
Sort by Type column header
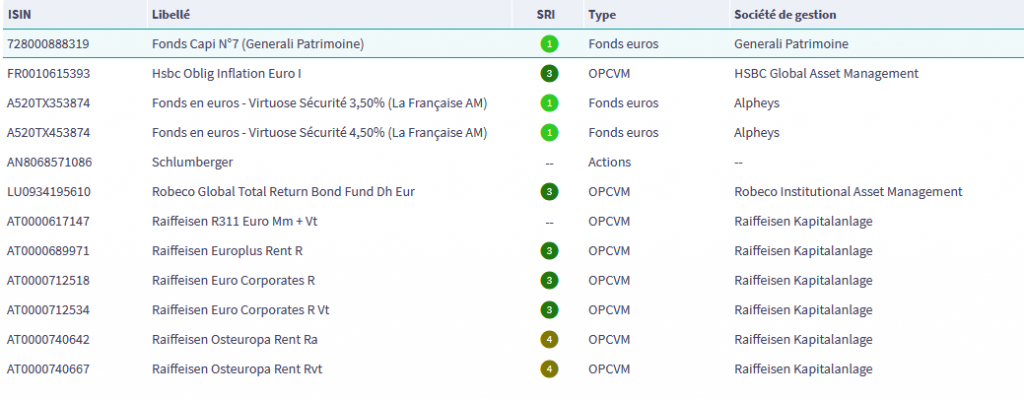pyautogui.click(x=601, y=15)
